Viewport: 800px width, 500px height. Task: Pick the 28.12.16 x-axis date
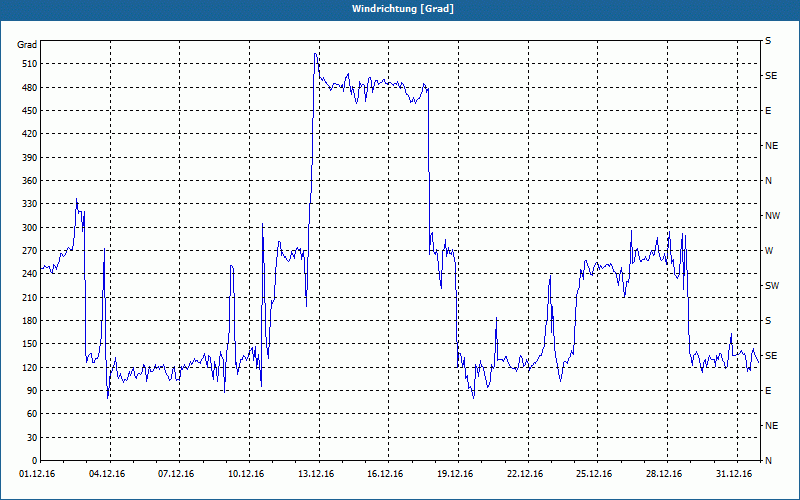(x=664, y=474)
